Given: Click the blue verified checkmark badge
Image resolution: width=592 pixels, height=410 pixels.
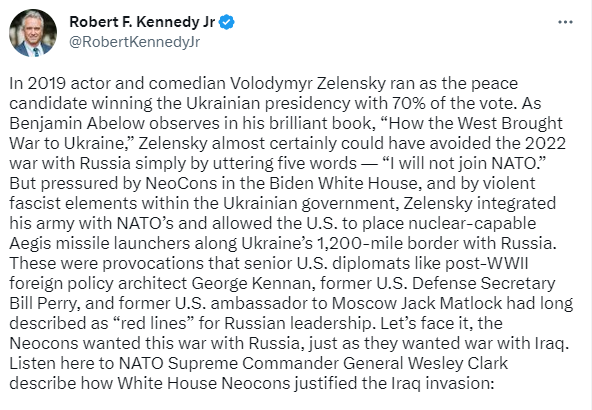Looking at the screenshot, I should [227, 22].
